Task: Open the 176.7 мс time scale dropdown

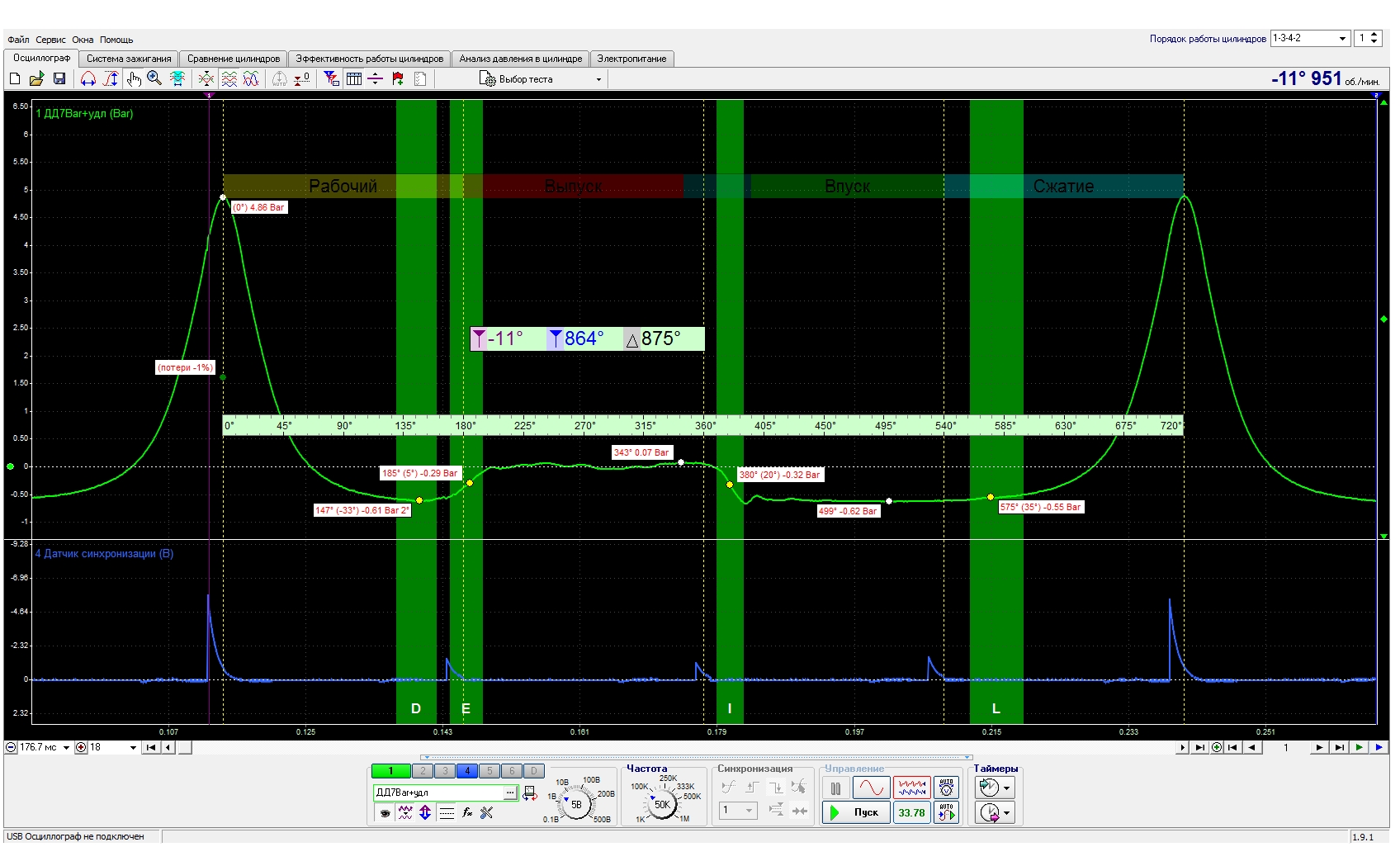Action: [66, 747]
